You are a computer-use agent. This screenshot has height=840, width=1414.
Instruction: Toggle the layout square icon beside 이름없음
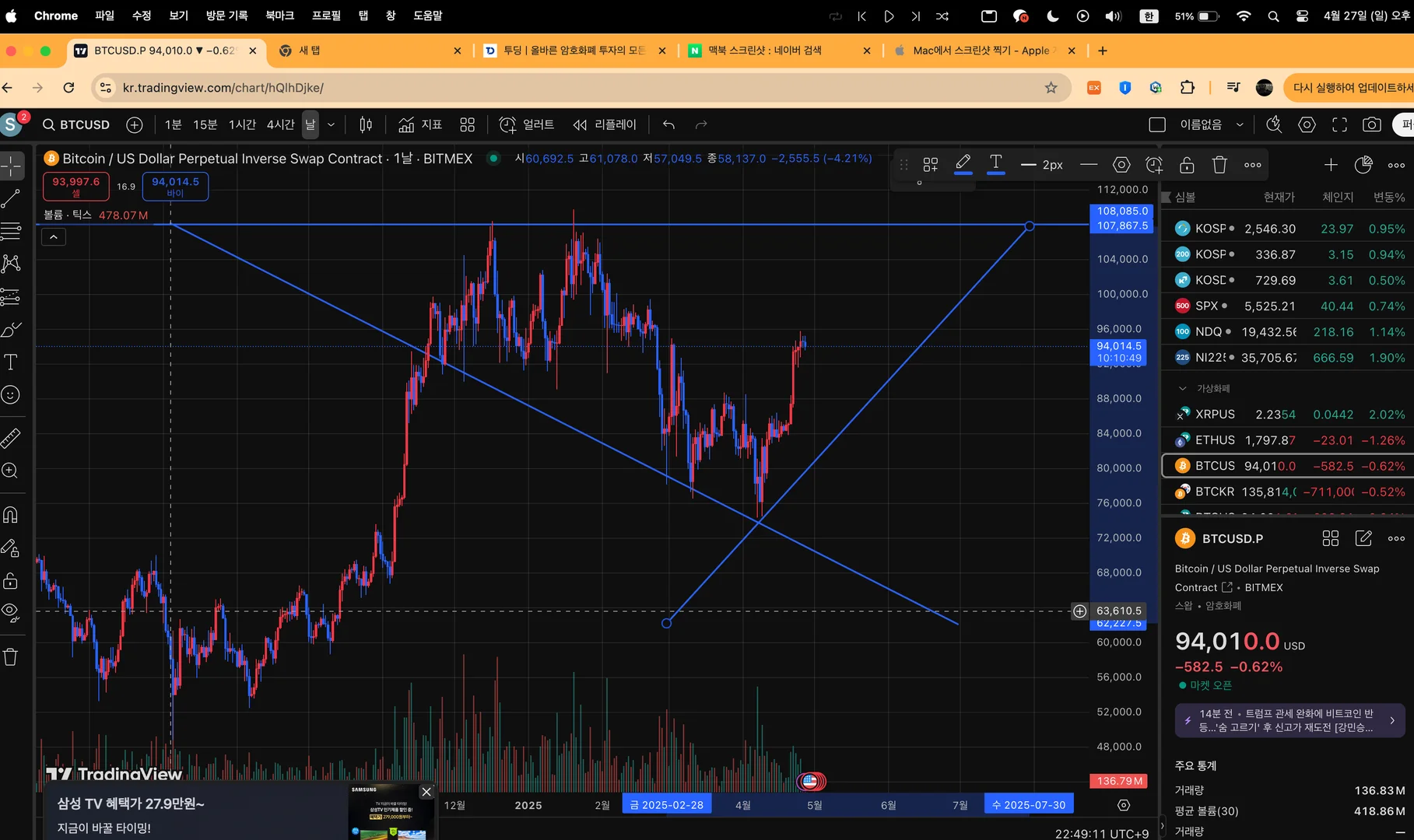(x=1157, y=124)
